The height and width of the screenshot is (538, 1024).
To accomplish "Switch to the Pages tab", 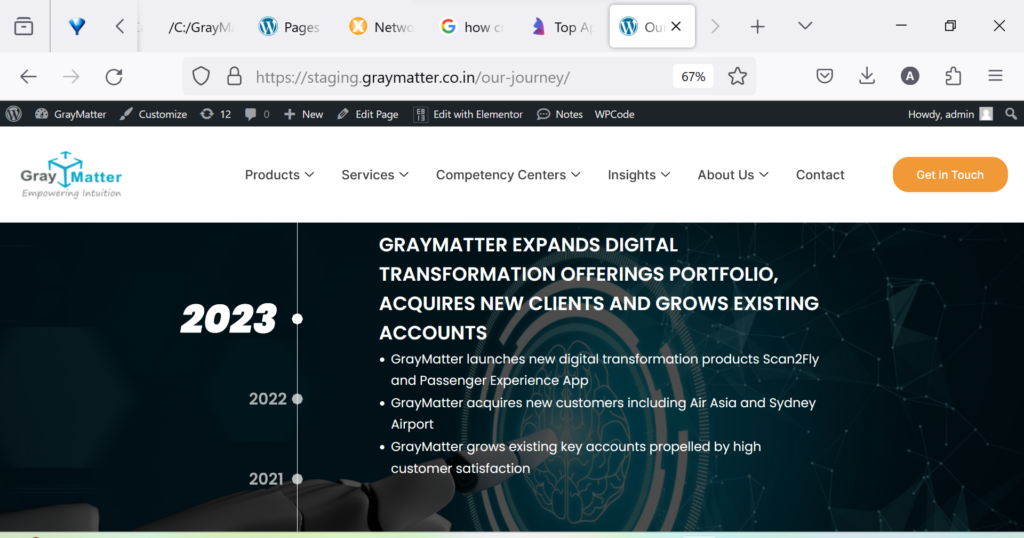I will (x=289, y=27).
